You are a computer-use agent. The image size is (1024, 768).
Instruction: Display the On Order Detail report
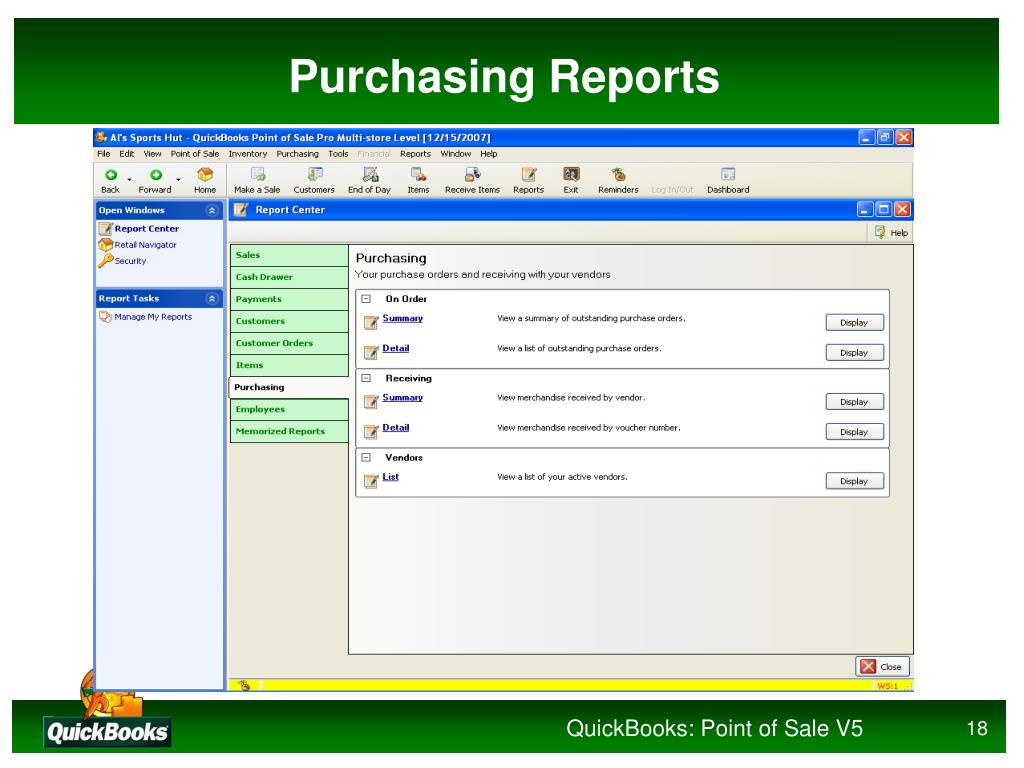tap(854, 353)
